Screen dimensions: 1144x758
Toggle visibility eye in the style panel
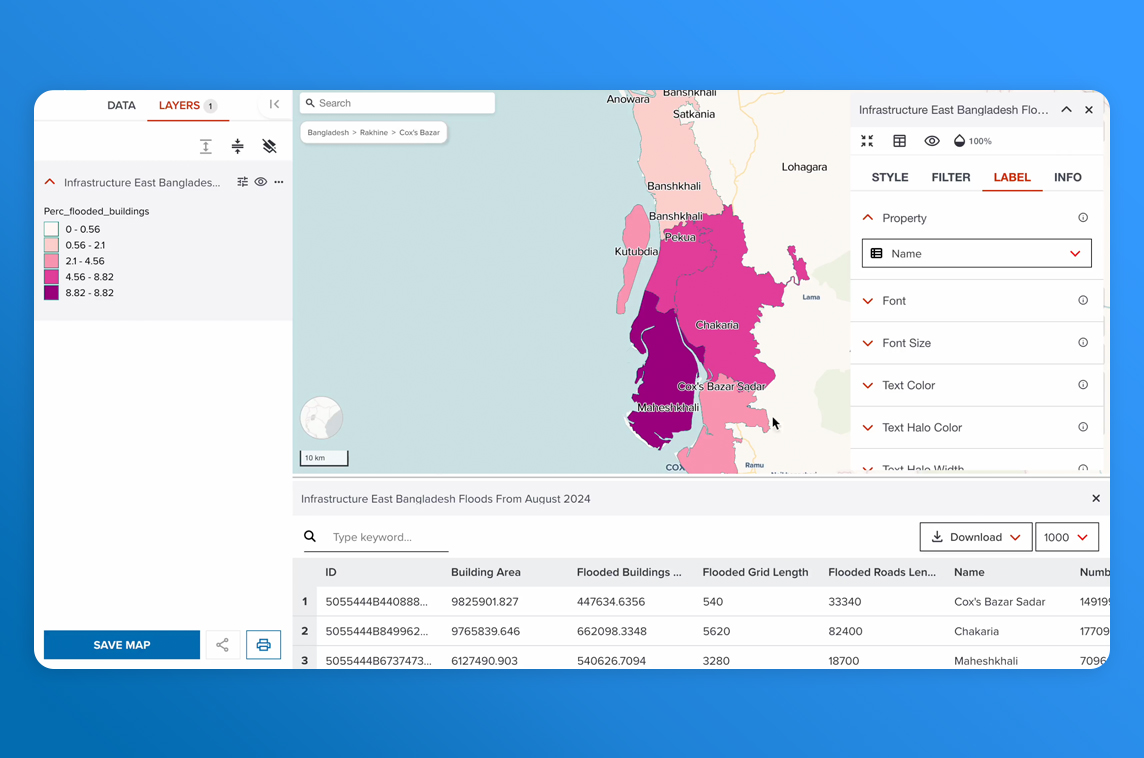(x=931, y=141)
